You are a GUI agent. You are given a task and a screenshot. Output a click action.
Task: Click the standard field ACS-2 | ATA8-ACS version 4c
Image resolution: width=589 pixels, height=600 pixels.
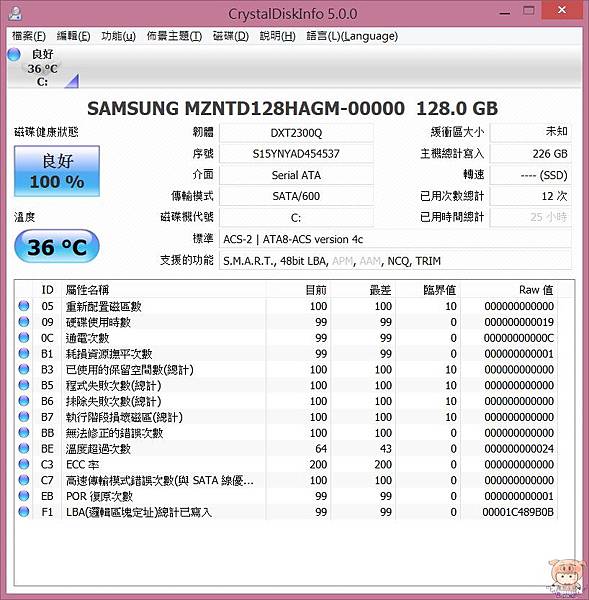pos(395,239)
